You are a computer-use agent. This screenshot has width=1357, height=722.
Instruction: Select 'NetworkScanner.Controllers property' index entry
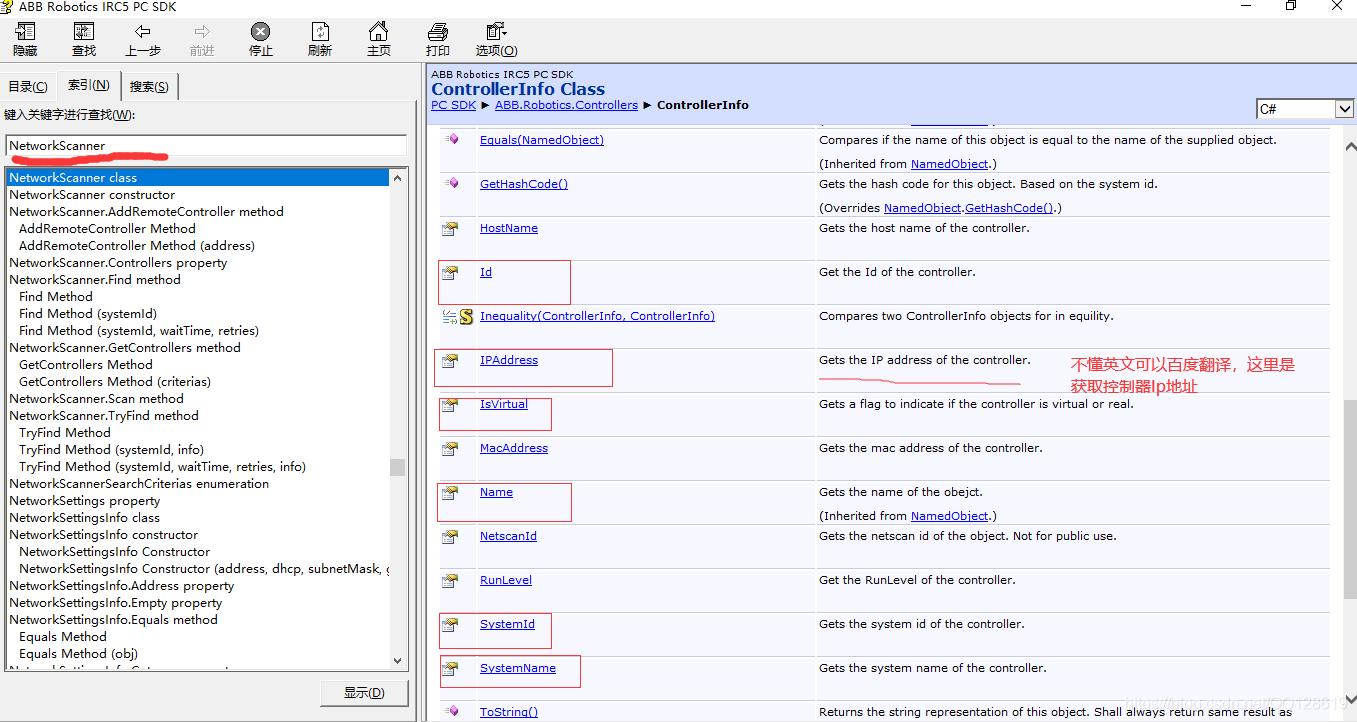(x=118, y=263)
